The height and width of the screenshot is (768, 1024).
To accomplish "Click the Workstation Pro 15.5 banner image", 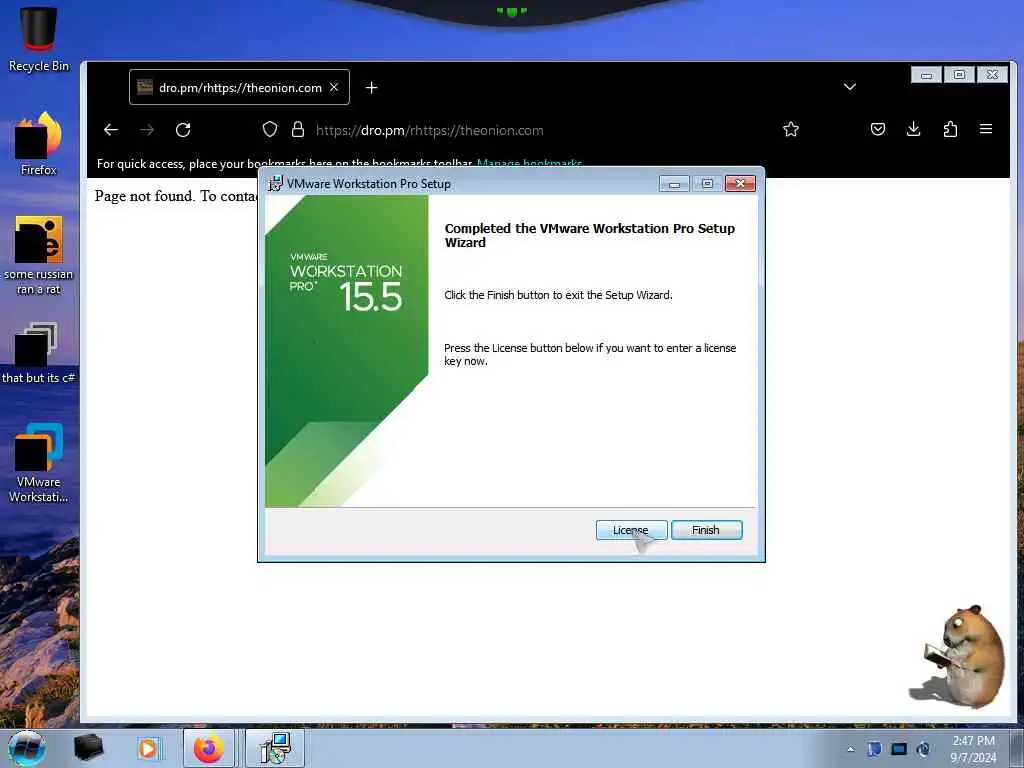I will coord(347,351).
